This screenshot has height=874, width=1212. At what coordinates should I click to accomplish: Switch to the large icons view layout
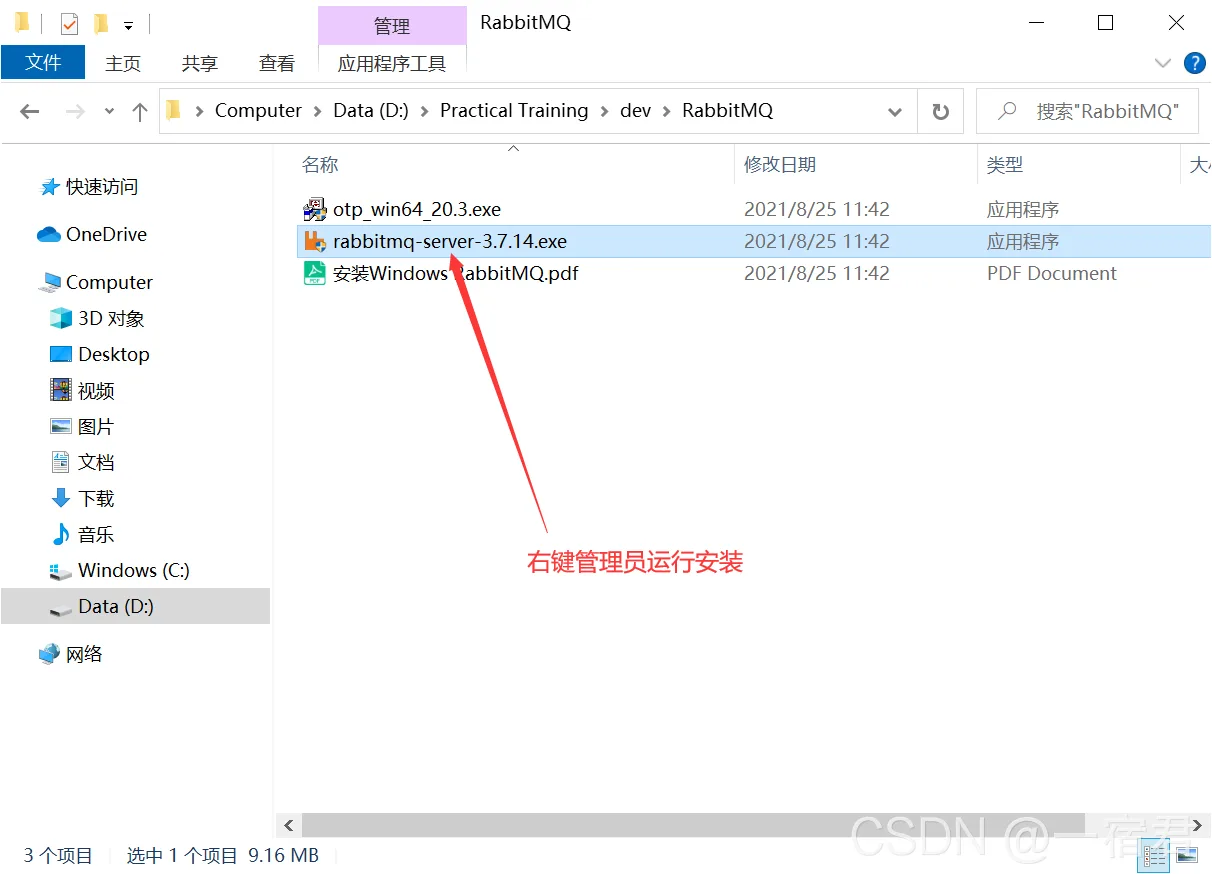[x=1187, y=855]
